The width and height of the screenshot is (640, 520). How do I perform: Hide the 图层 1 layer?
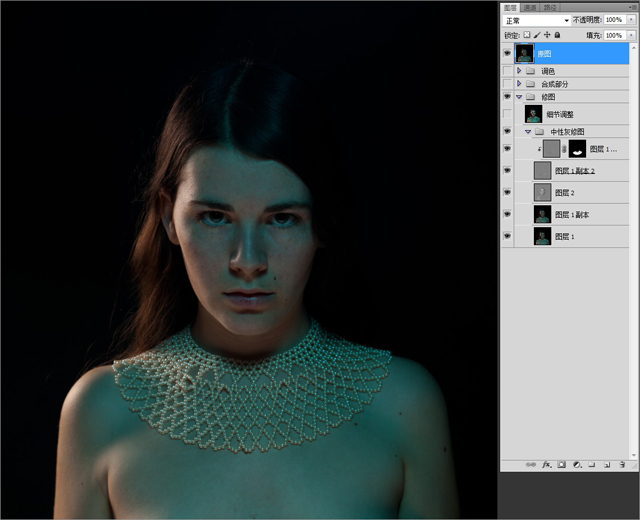pos(507,237)
